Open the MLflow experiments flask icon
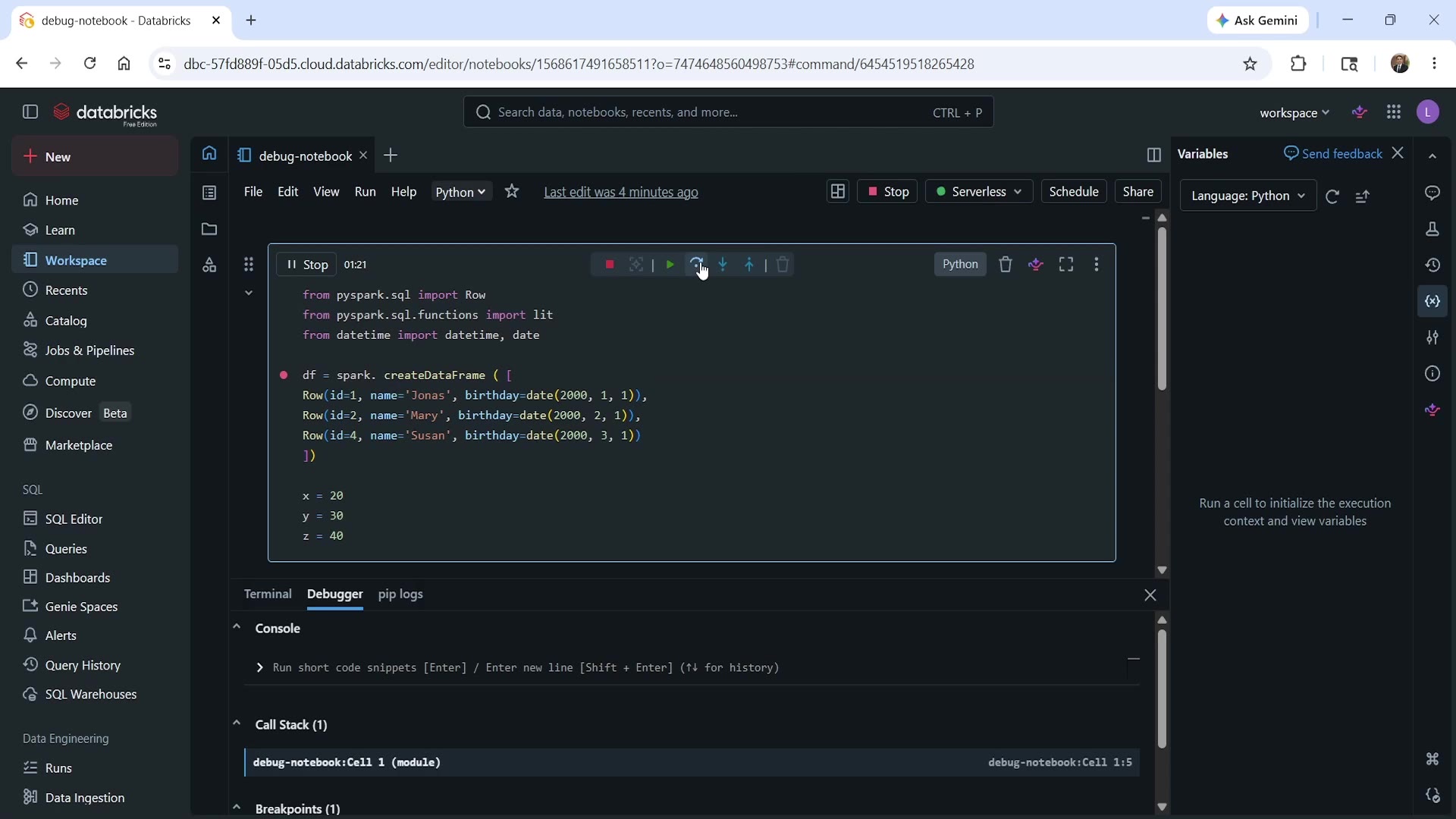 click(x=1432, y=229)
